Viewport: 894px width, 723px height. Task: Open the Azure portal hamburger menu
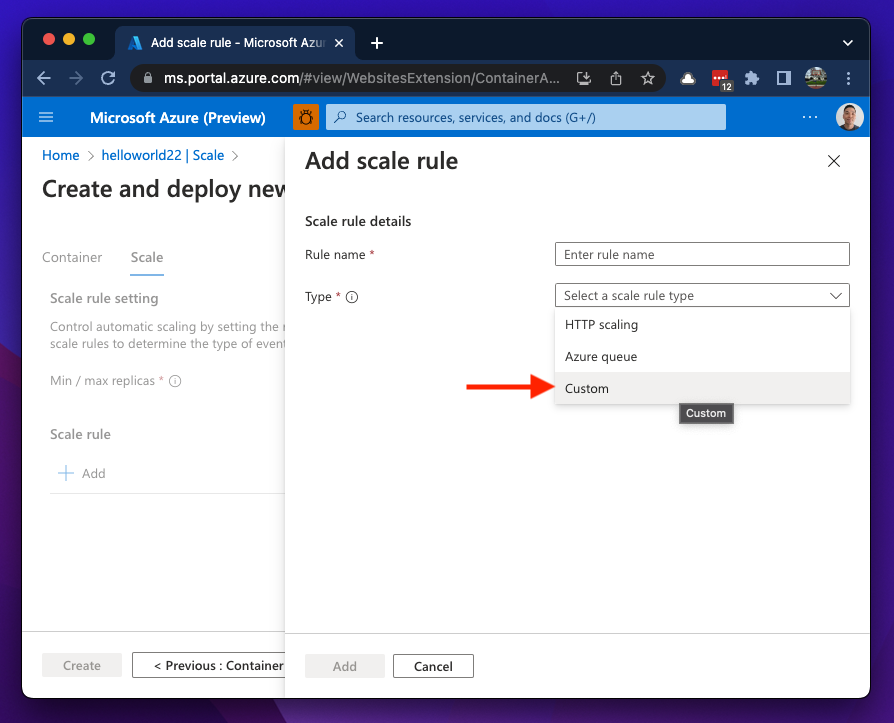point(46,117)
